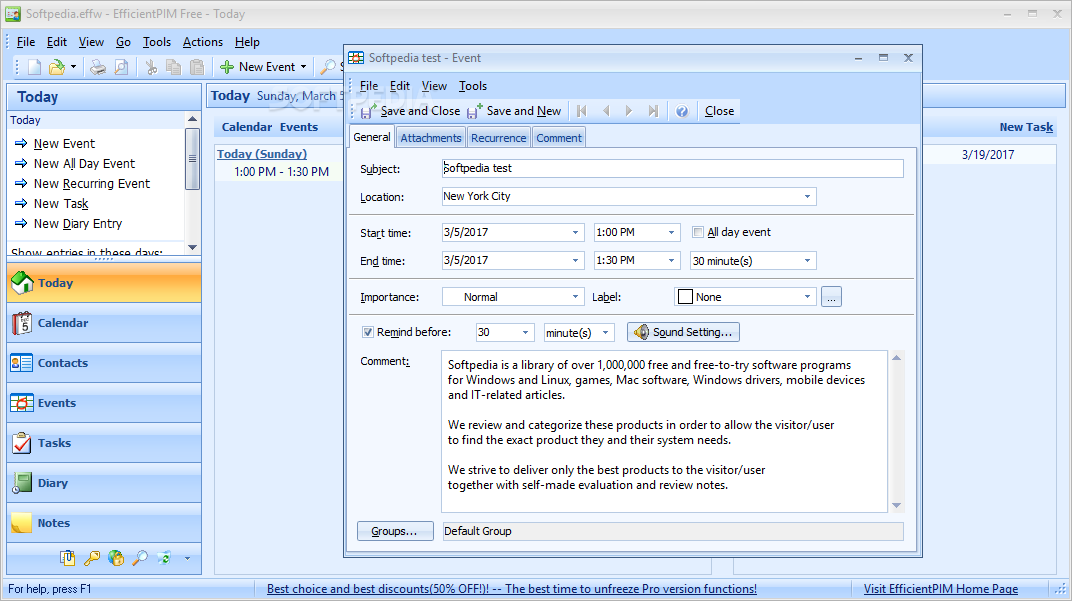Go to first record in Event window
This screenshot has height=601, width=1072.
pos(582,111)
